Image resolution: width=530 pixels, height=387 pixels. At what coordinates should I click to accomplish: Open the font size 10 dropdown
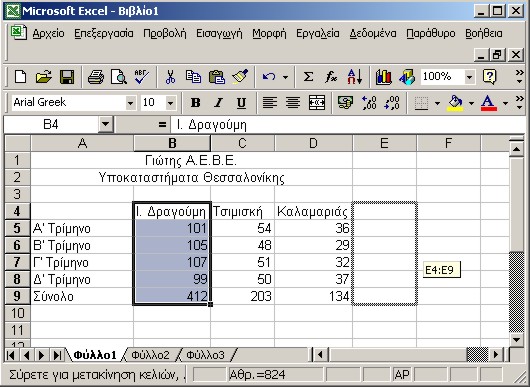(170, 102)
